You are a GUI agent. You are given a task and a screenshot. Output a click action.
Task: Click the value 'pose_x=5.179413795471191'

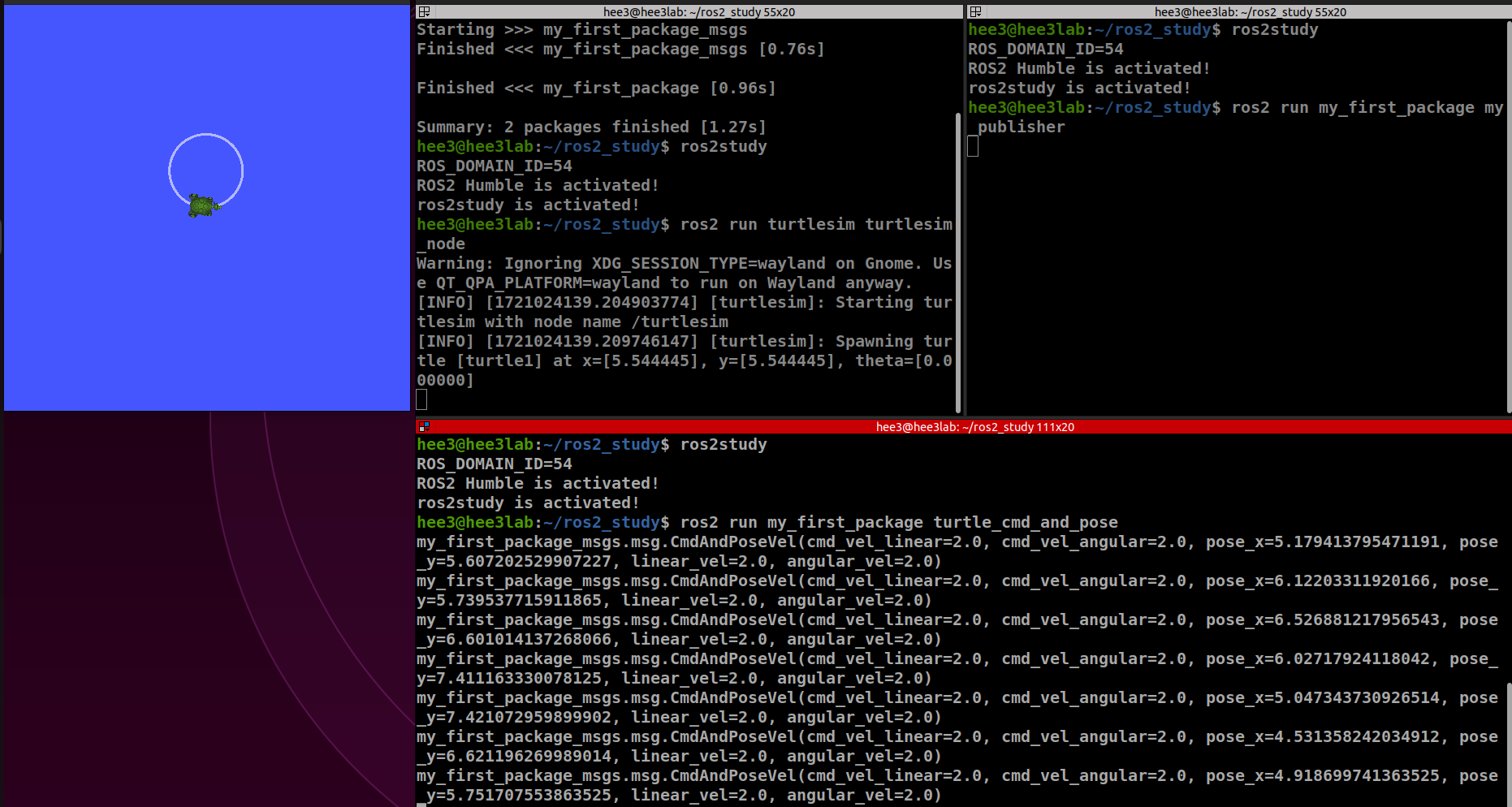point(1323,542)
